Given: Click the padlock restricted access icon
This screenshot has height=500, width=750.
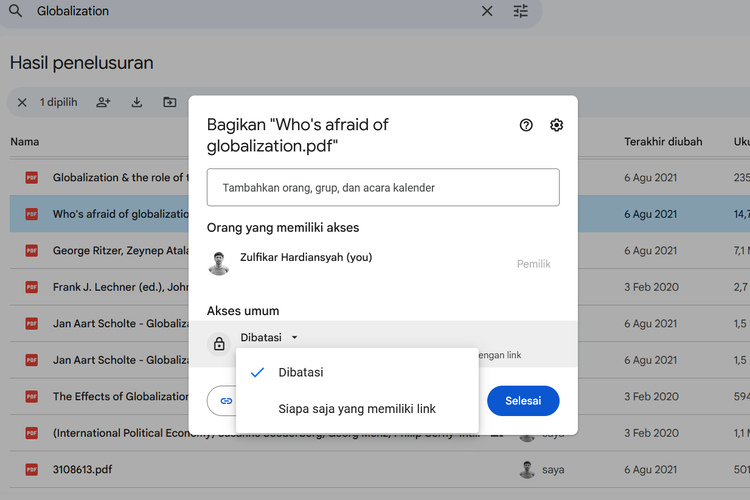Looking at the screenshot, I should tap(219, 344).
